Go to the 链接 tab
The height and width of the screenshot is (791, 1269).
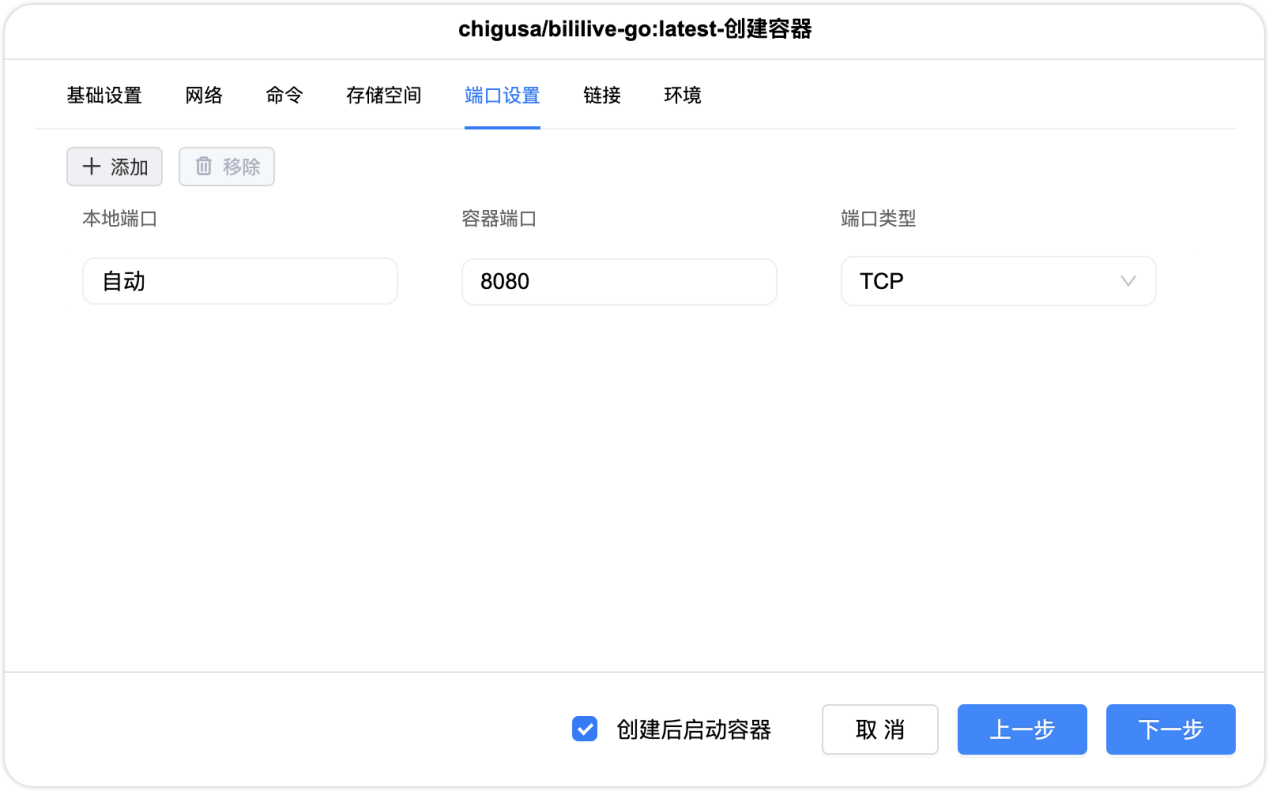(601, 95)
